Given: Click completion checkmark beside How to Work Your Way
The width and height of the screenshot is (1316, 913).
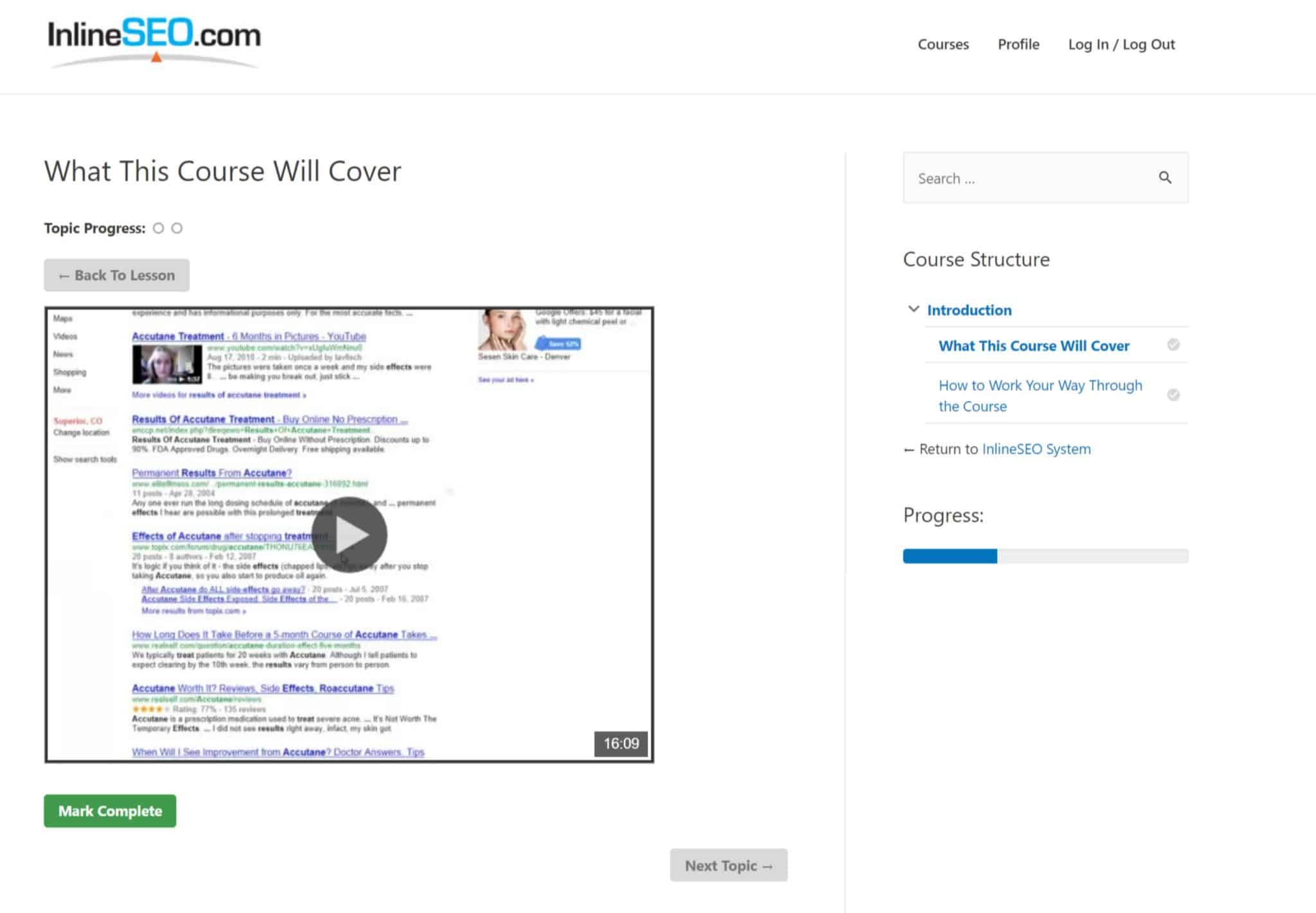Looking at the screenshot, I should tap(1173, 394).
